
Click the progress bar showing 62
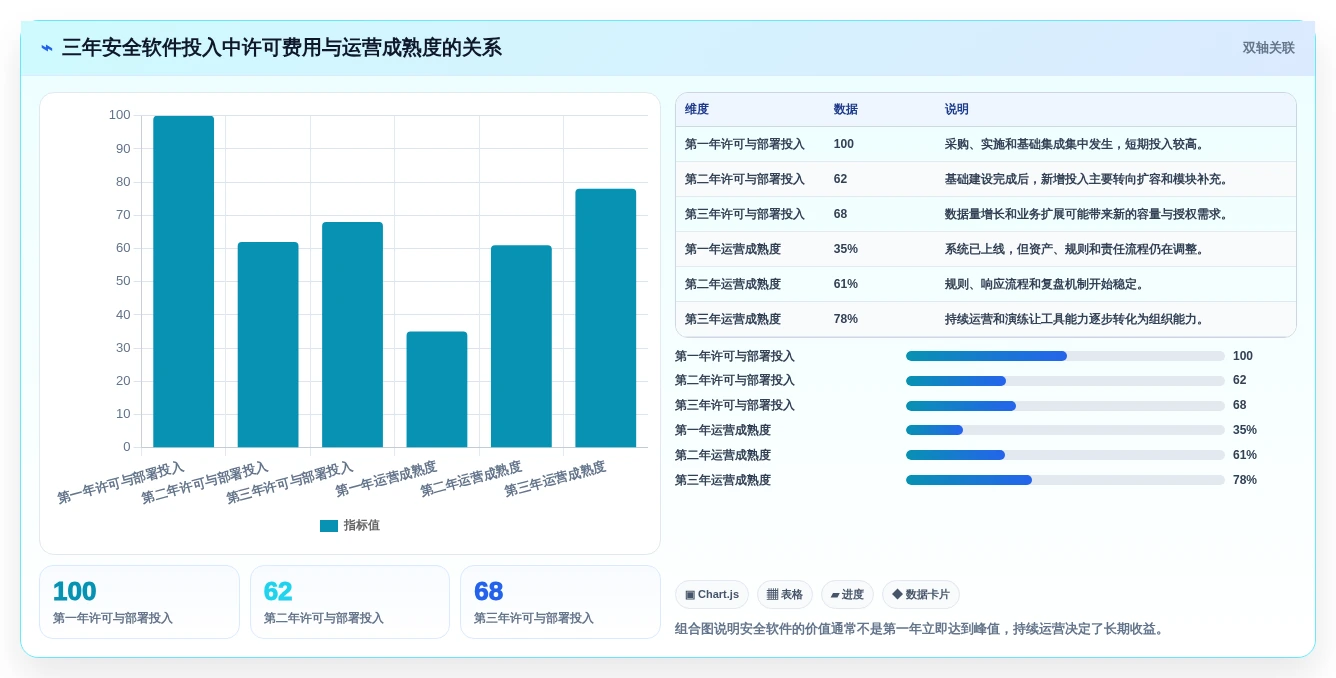(x=1065, y=381)
